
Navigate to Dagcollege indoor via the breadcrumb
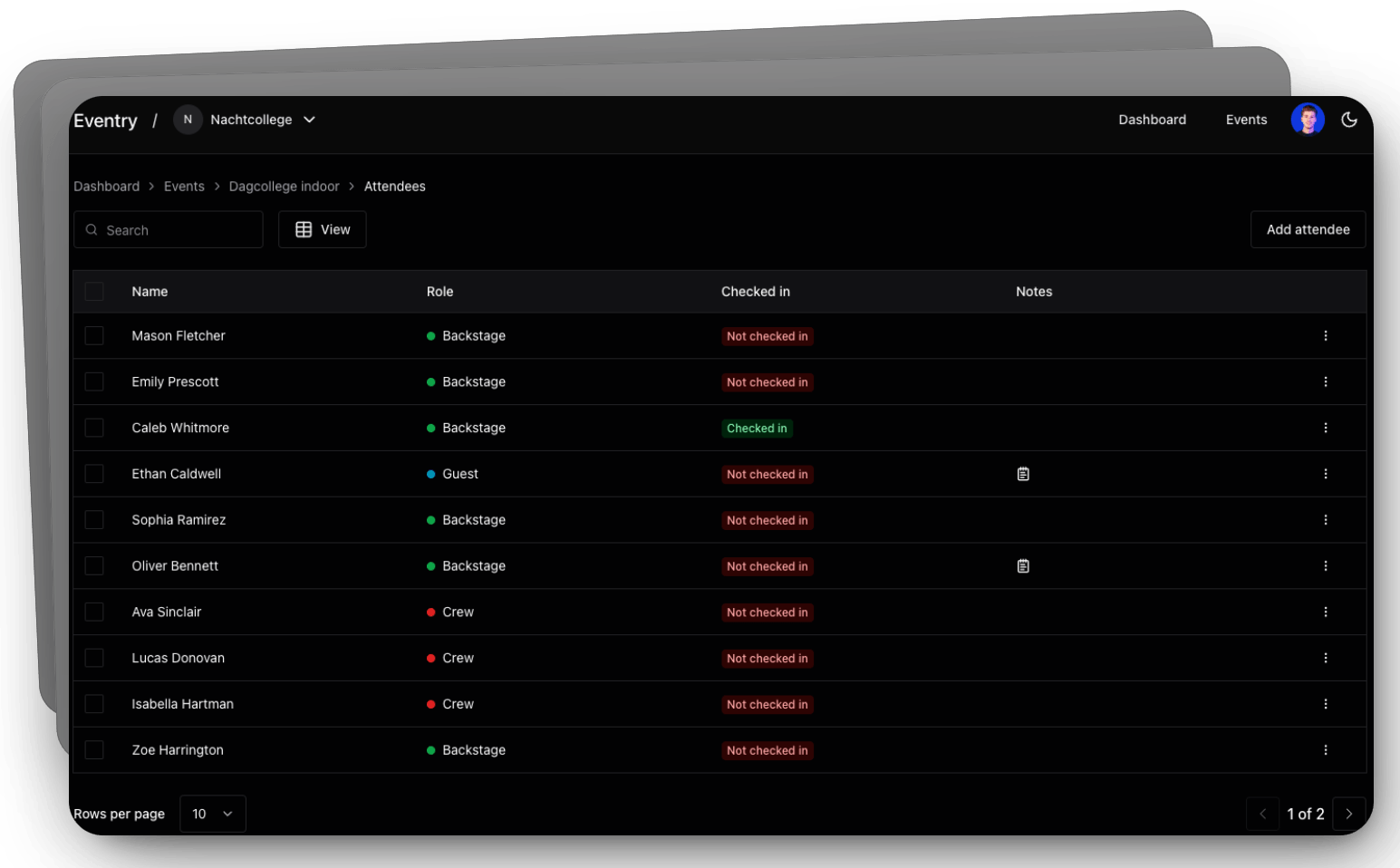click(x=284, y=186)
